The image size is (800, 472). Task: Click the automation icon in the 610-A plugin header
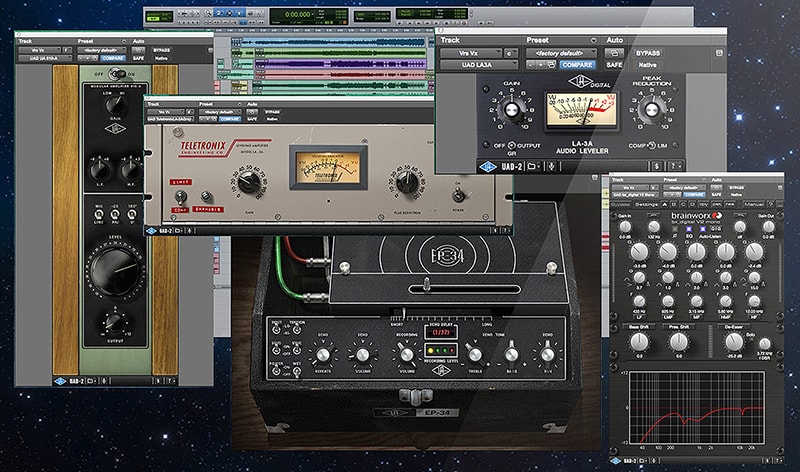138,50
